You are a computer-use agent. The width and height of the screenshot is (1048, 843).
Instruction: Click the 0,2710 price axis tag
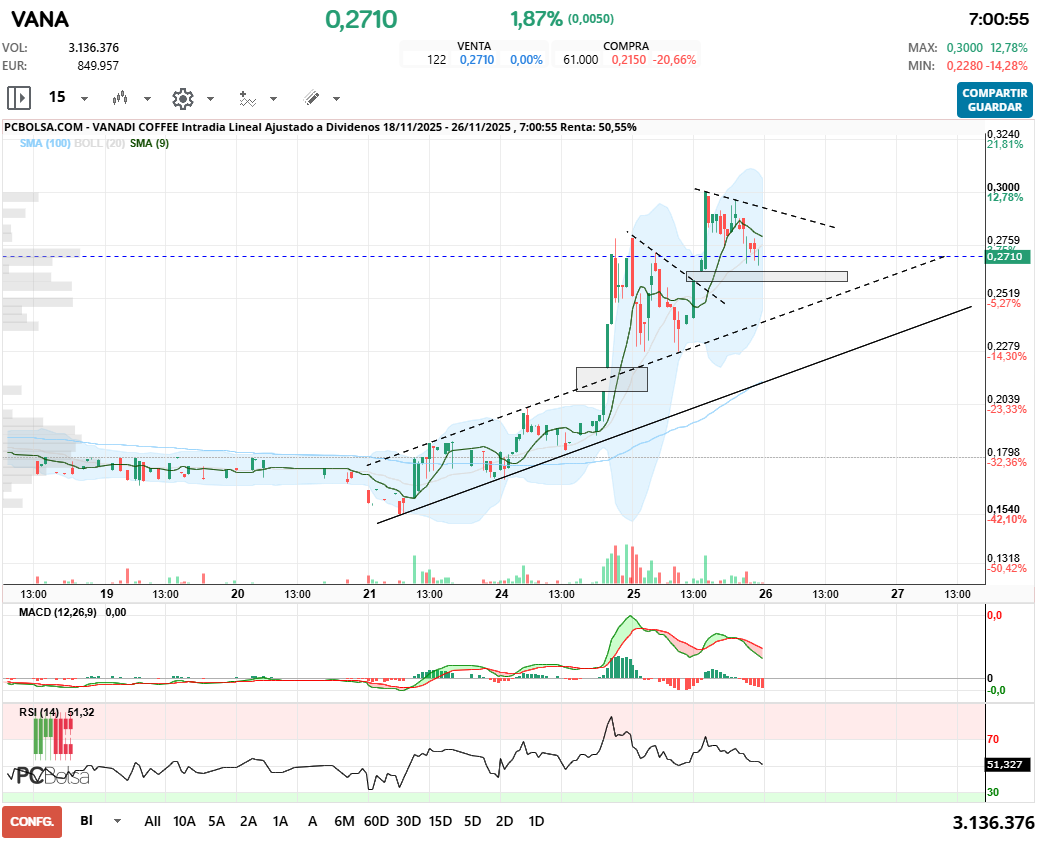(1008, 256)
